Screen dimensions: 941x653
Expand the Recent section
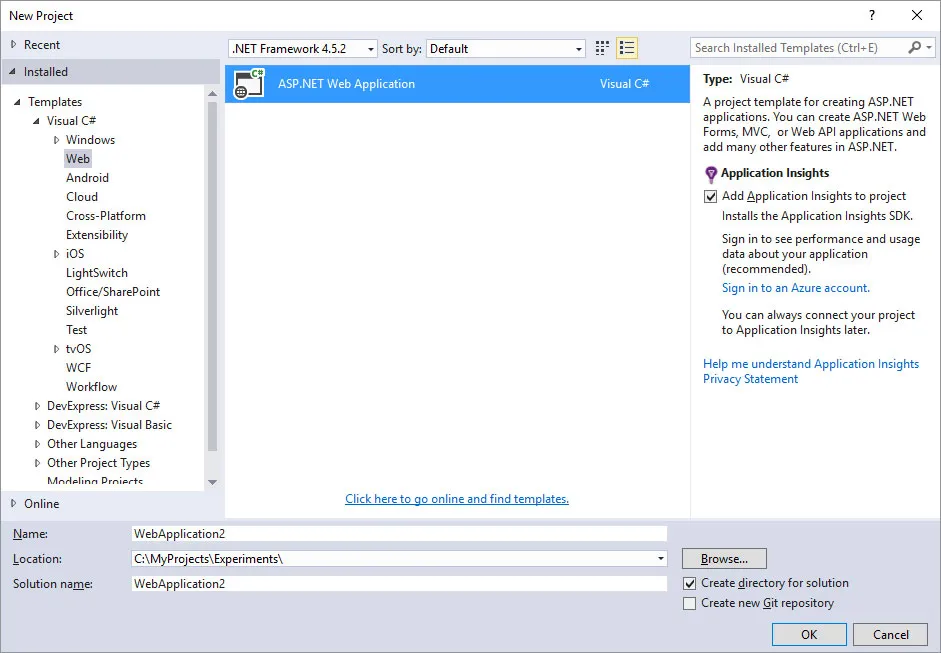(x=13, y=44)
